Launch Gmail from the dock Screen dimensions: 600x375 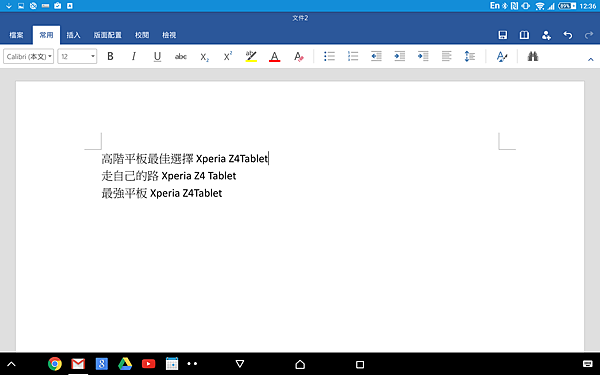click(x=78, y=364)
